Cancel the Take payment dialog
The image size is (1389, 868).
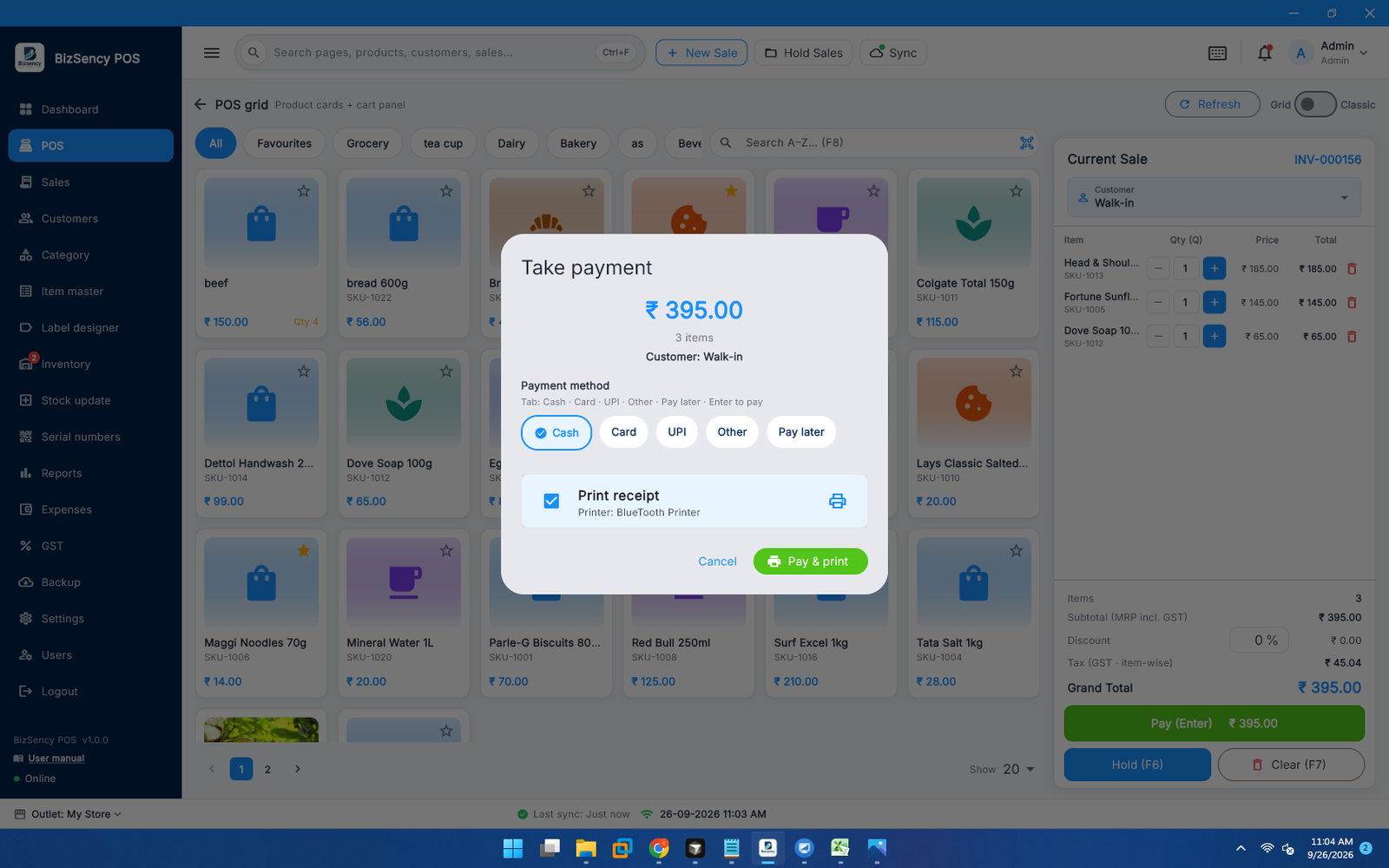717,562
